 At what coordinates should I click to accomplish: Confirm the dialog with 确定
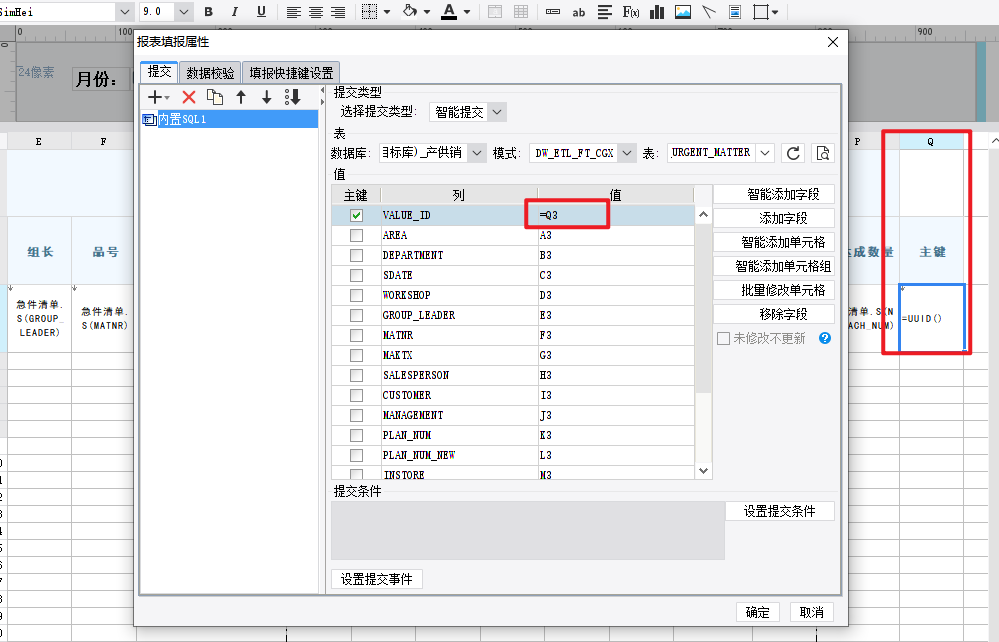click(758, 612)
